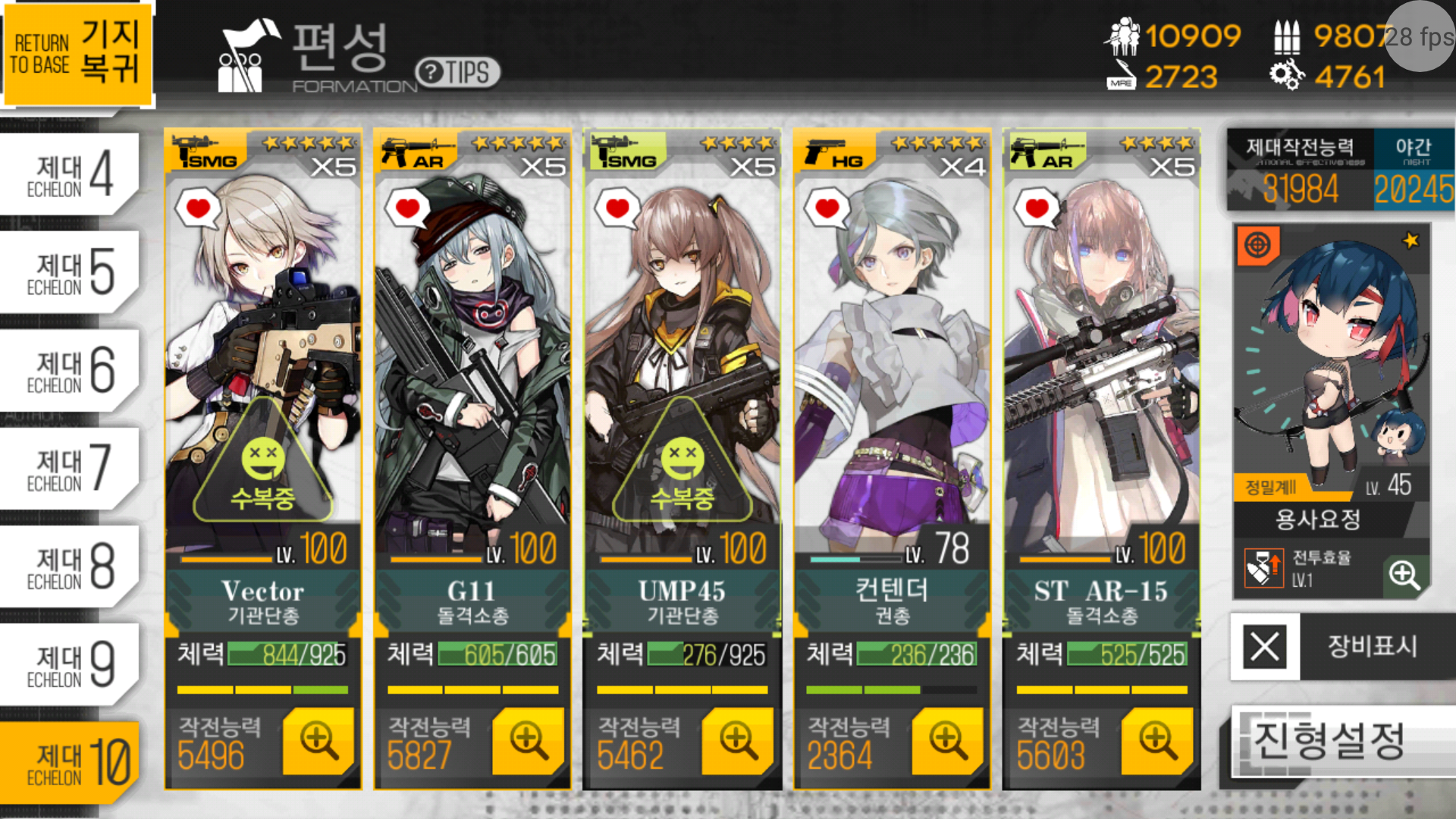Open Vector's combat power magnifier icon

coord(318,741)
